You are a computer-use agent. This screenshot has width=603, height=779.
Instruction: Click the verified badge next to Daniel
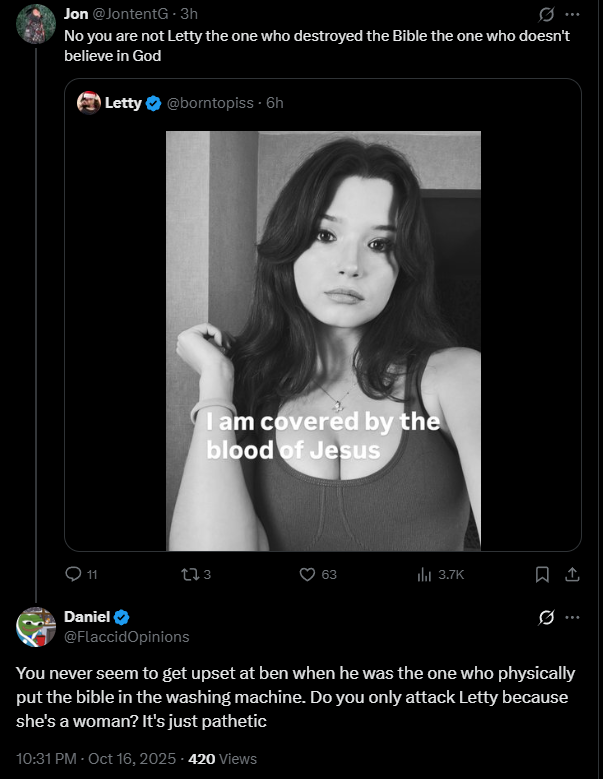121,617
